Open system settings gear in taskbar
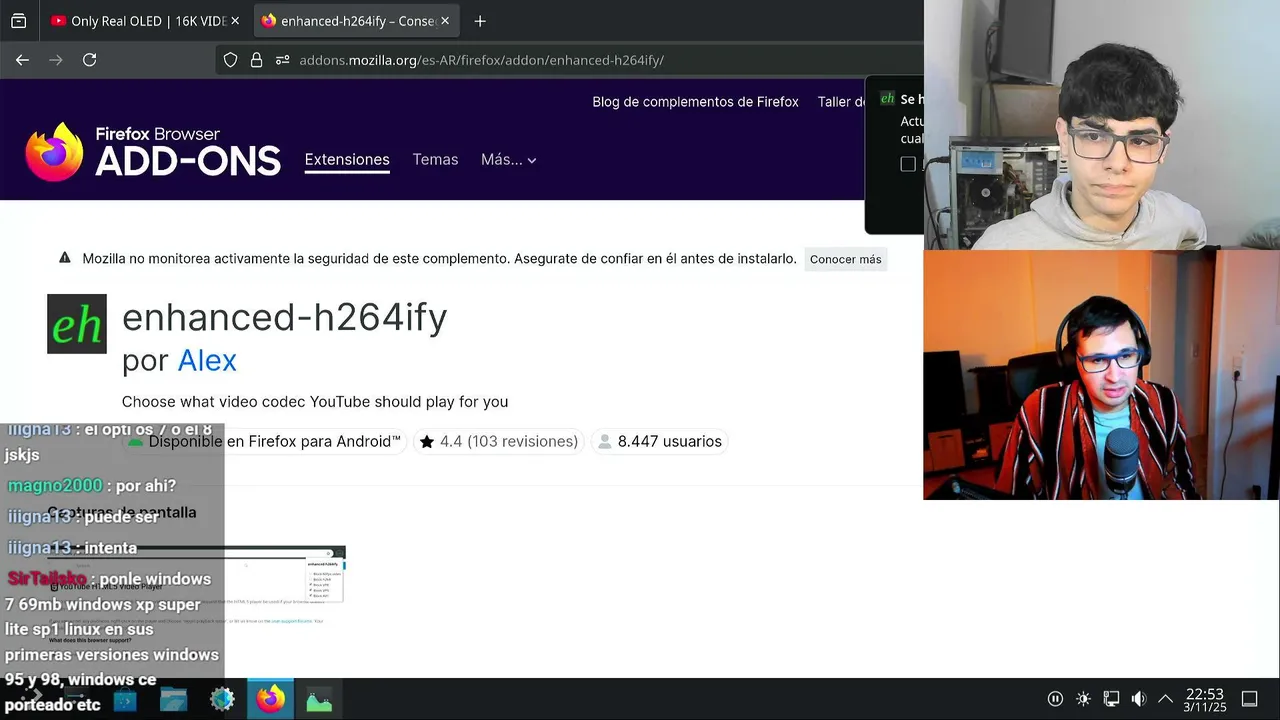The image size is (1280, 720). tap(222, 700)
